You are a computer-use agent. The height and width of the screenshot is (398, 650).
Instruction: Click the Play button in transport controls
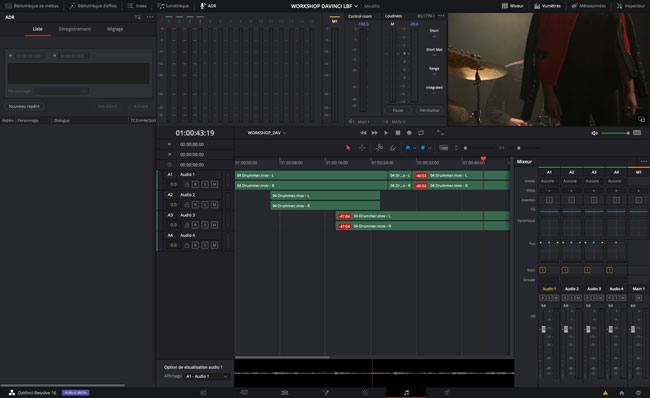coord(386,133)
